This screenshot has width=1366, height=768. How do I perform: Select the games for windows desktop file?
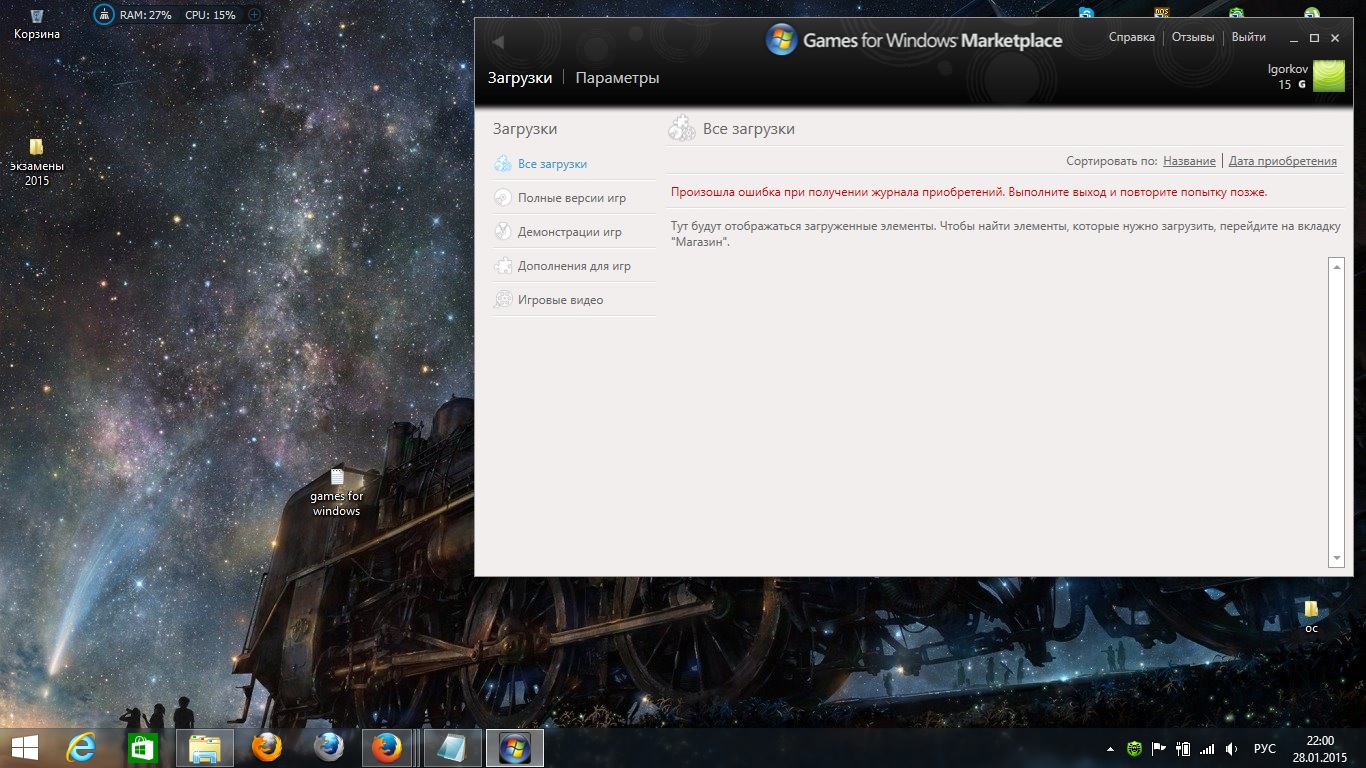[336, 493]
